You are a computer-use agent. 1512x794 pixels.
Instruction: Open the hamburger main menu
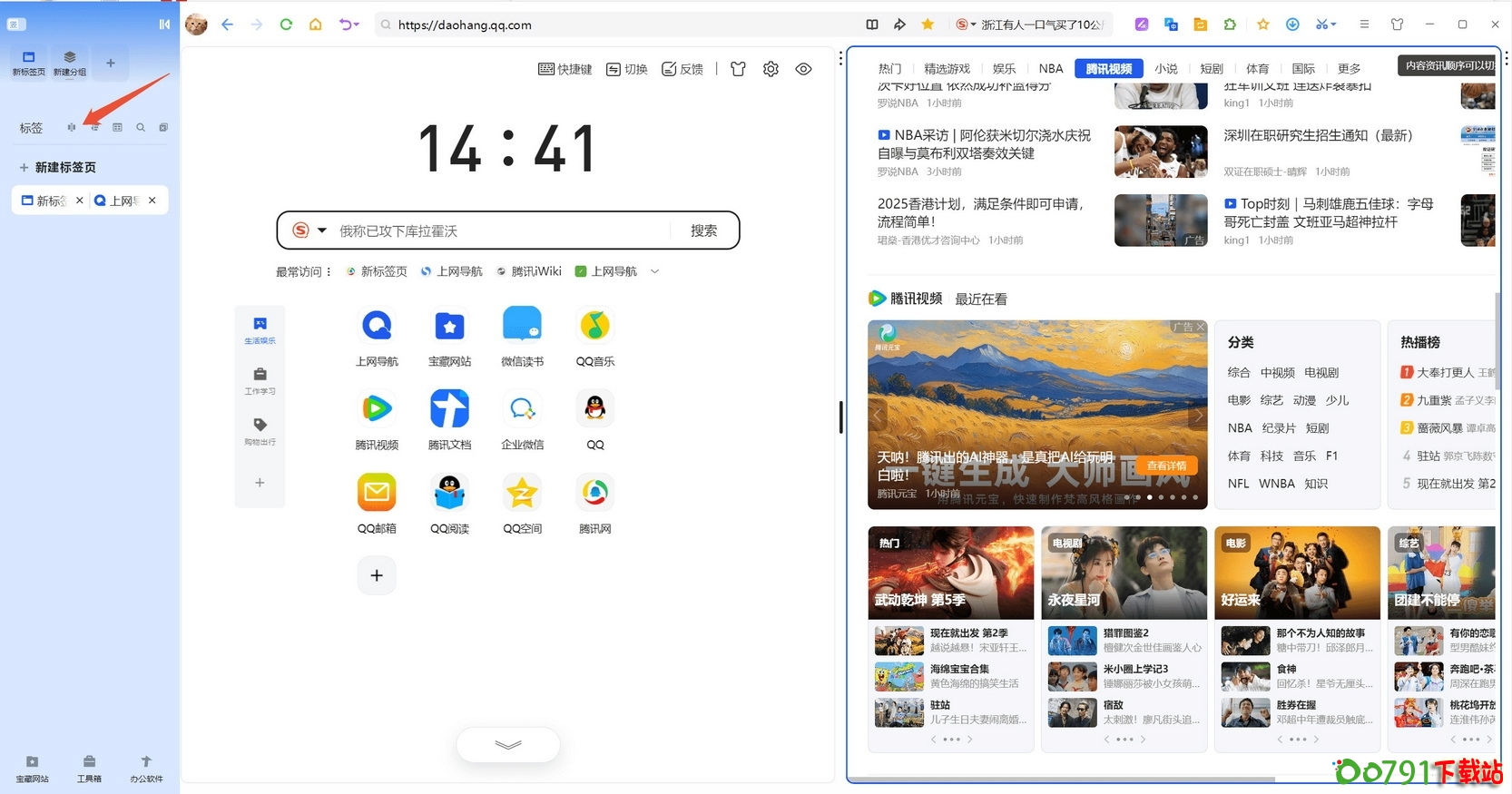click(x=1364, y=25)
